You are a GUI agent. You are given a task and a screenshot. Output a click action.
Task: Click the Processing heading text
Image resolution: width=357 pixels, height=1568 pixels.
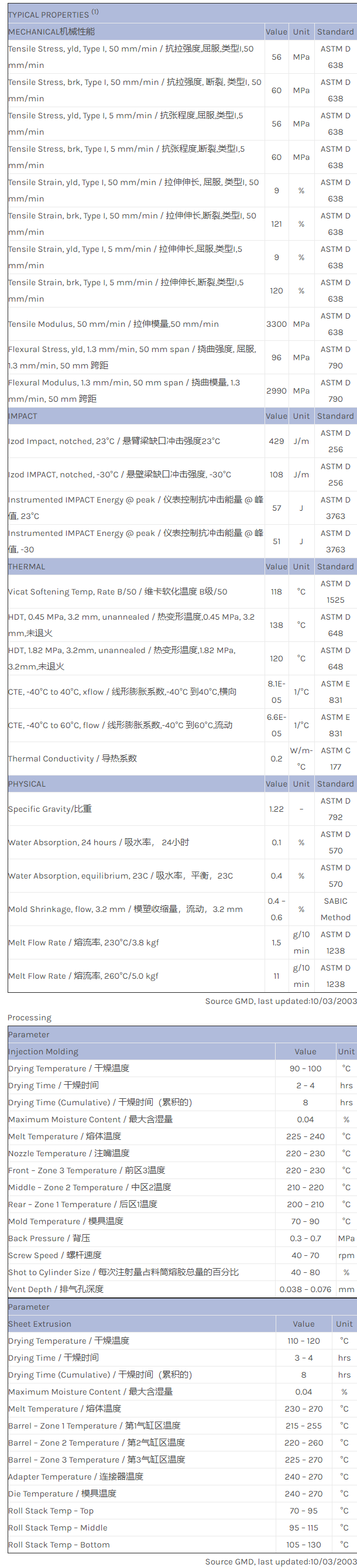pos(30,1017)
